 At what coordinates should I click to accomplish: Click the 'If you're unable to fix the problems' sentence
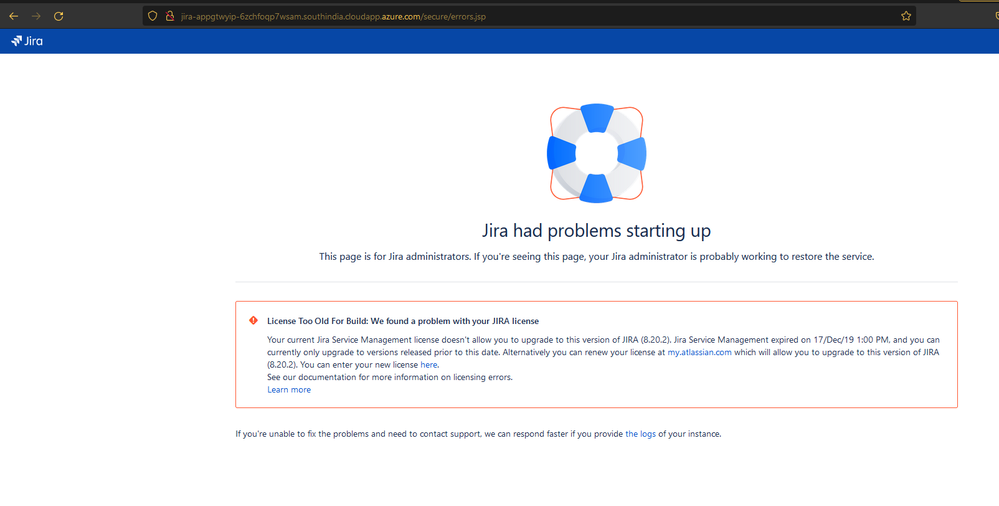pos(478,434)
